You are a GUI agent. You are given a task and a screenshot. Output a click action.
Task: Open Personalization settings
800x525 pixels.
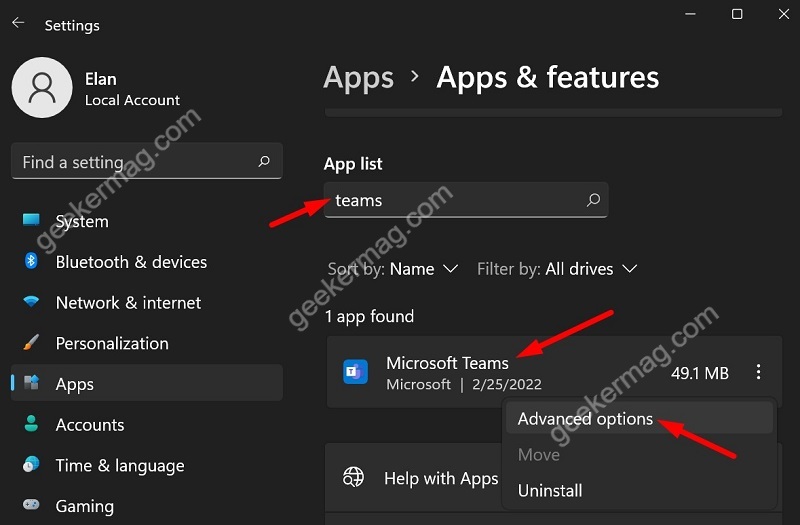147,343
